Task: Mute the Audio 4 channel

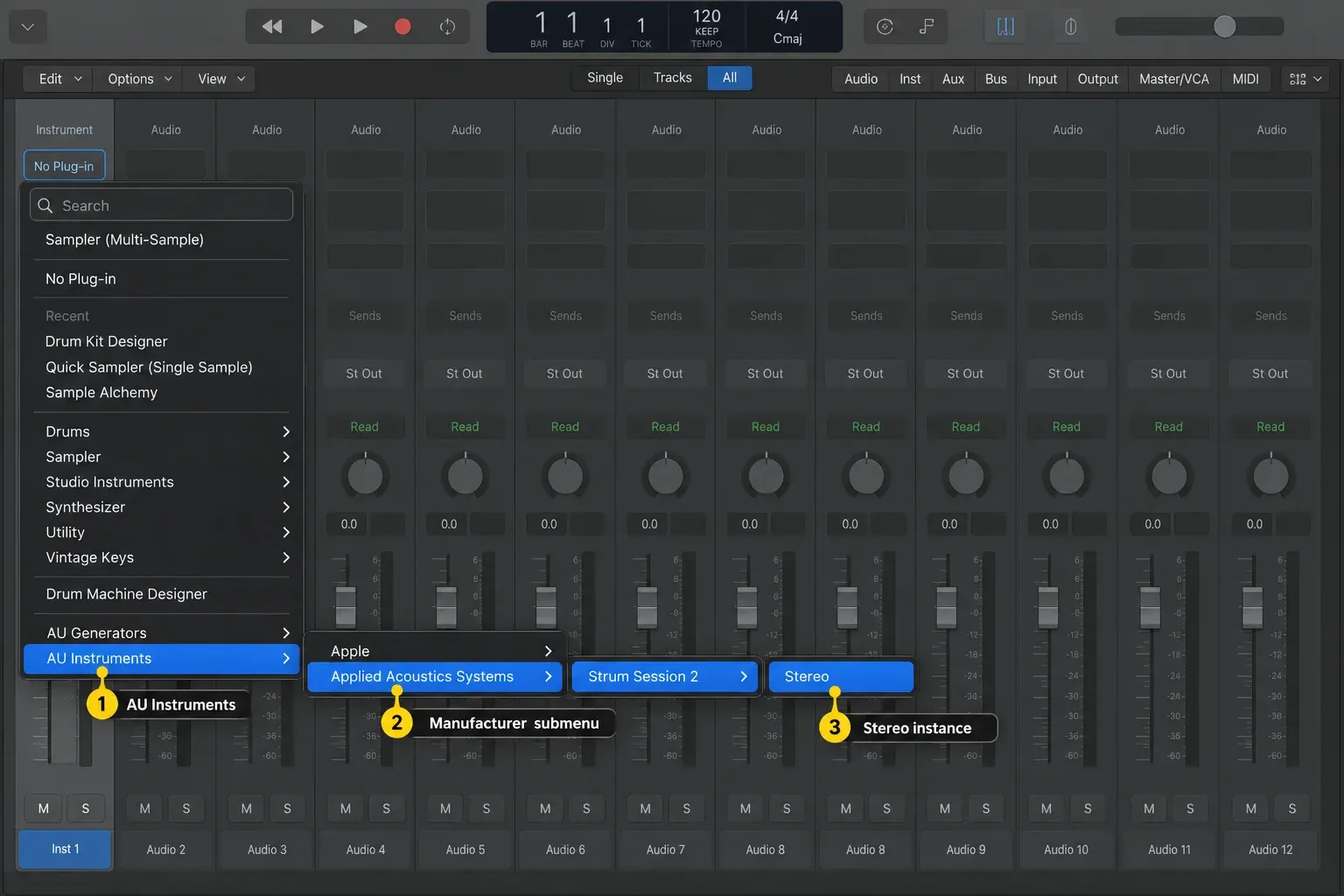Action: click(346, 808)
